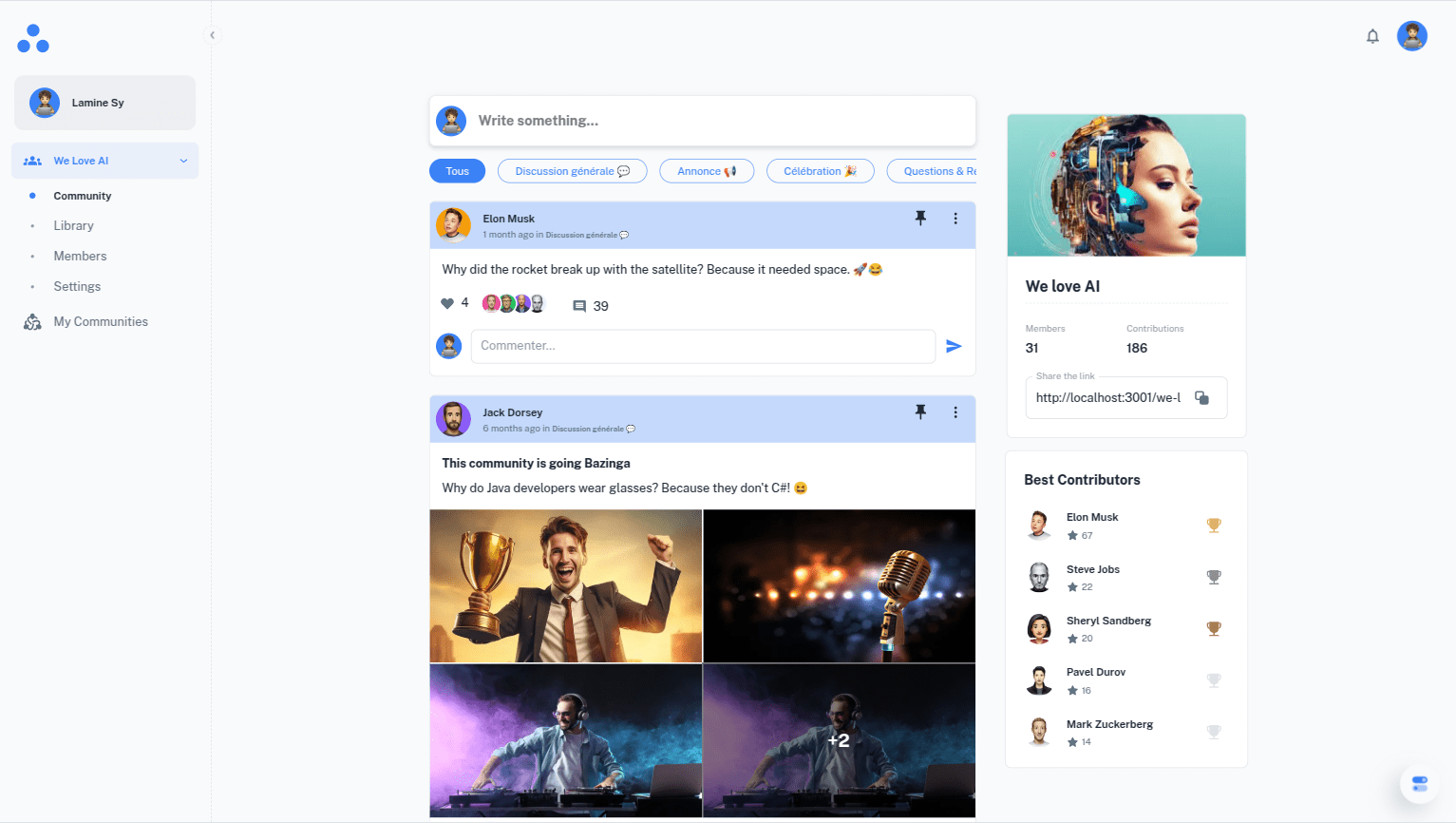This screenshot has height=823, width=1456.
Task: Open more options on Elon Musk's post
Action: click(x=955, y=219)
